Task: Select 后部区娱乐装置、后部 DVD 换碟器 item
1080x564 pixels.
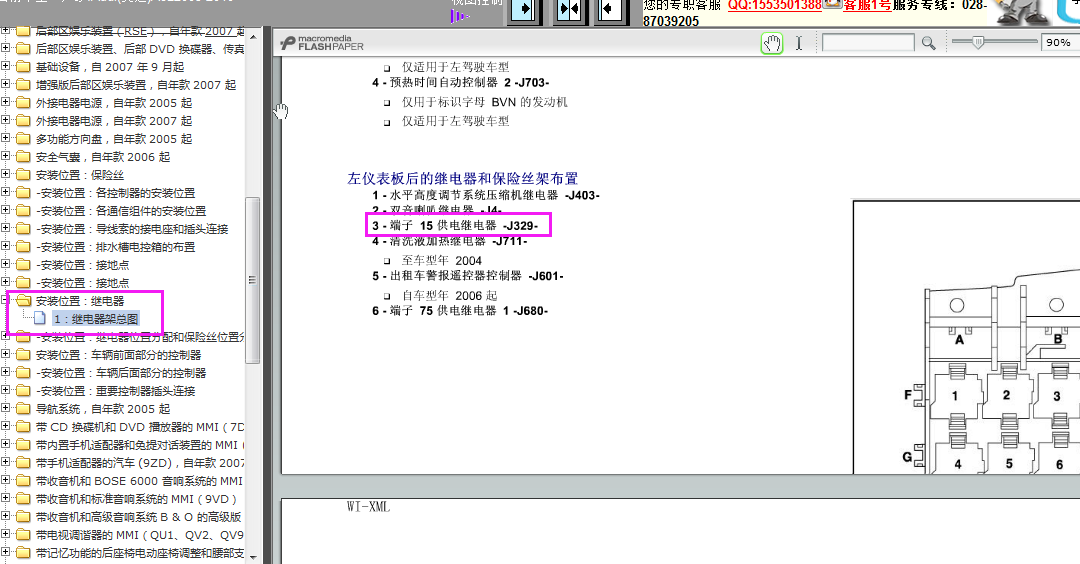Action: [140, 49]
